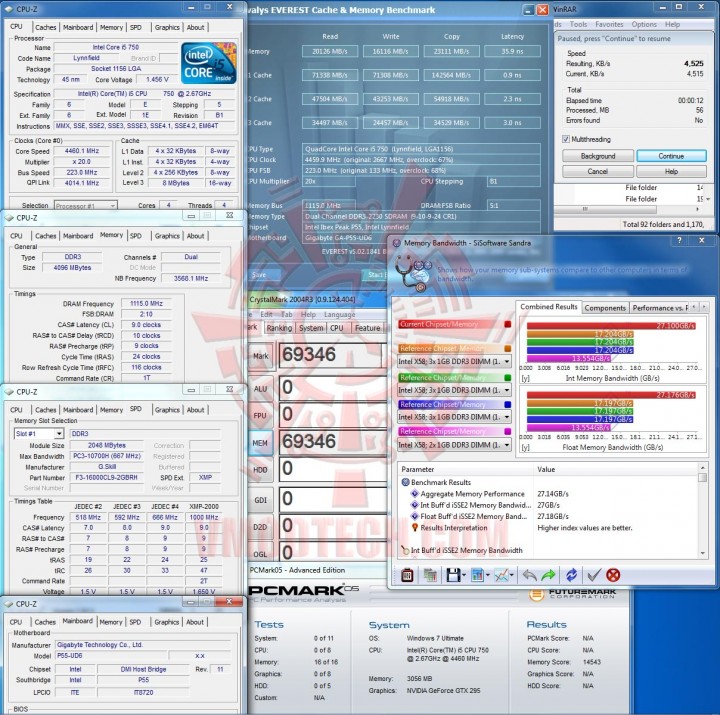
Task: Select the Combined Results tab in Sandra
Action: pos(548,307)
